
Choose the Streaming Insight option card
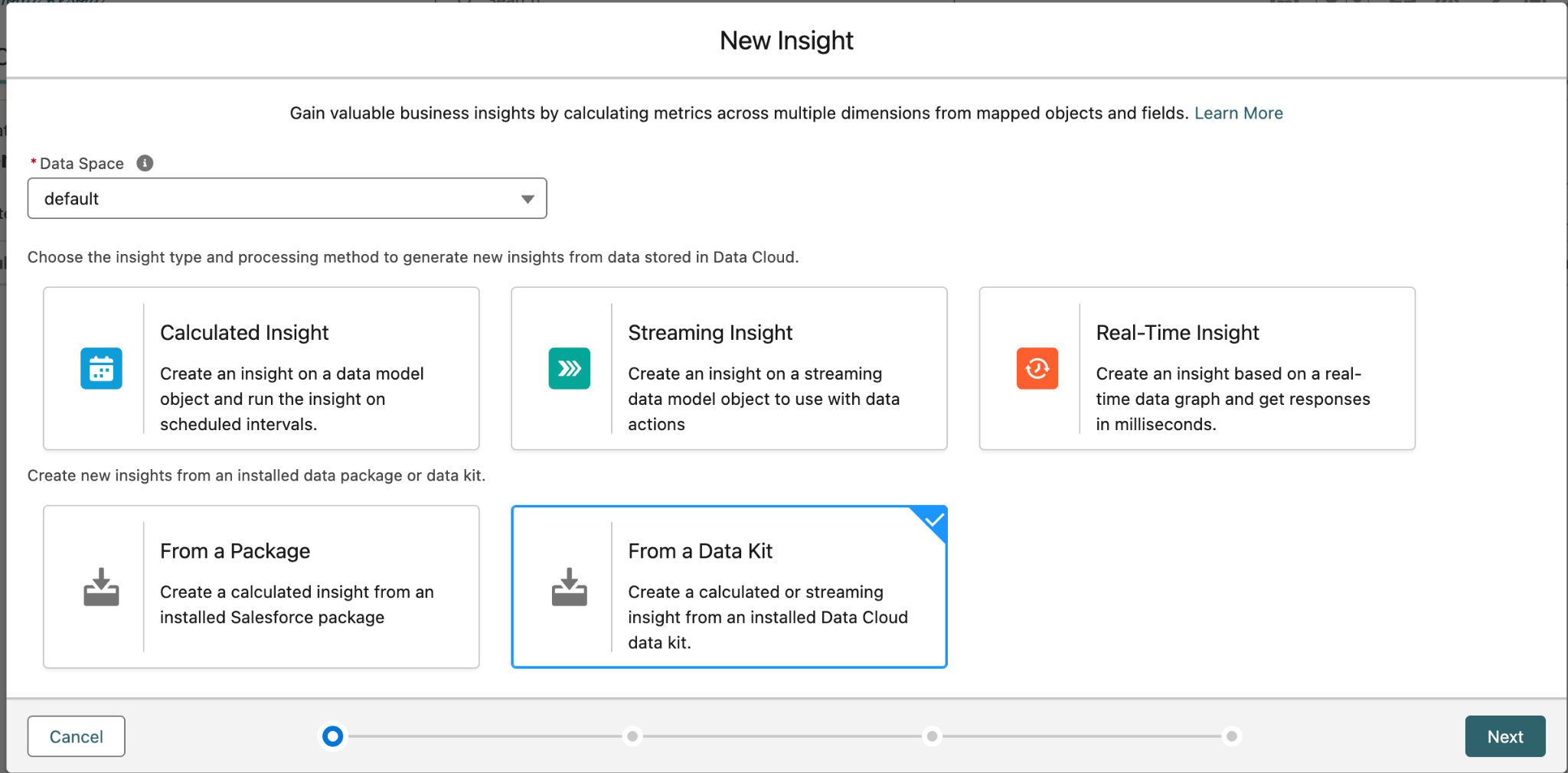729,368
